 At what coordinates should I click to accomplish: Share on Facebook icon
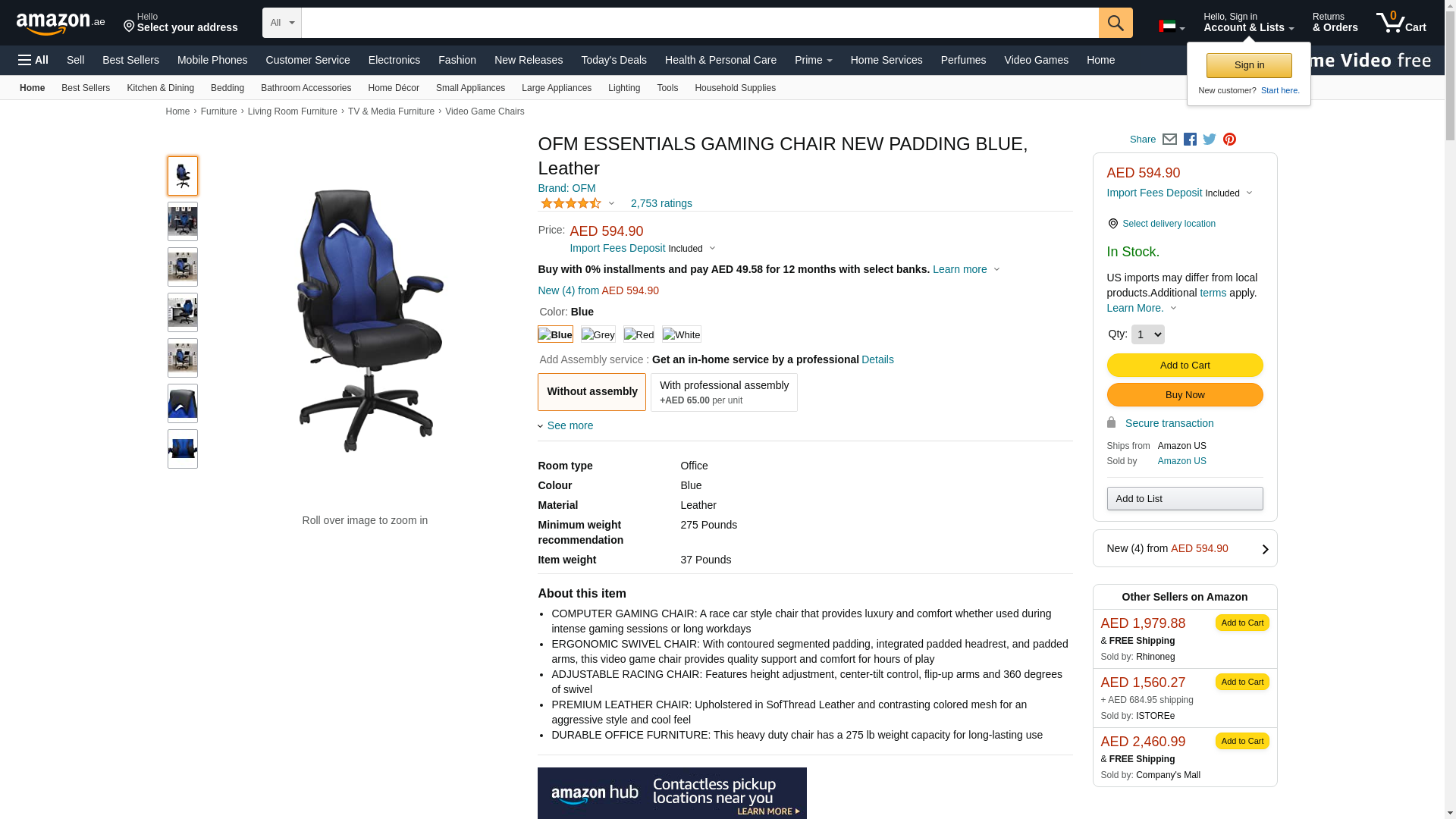tap(1190, 140)
